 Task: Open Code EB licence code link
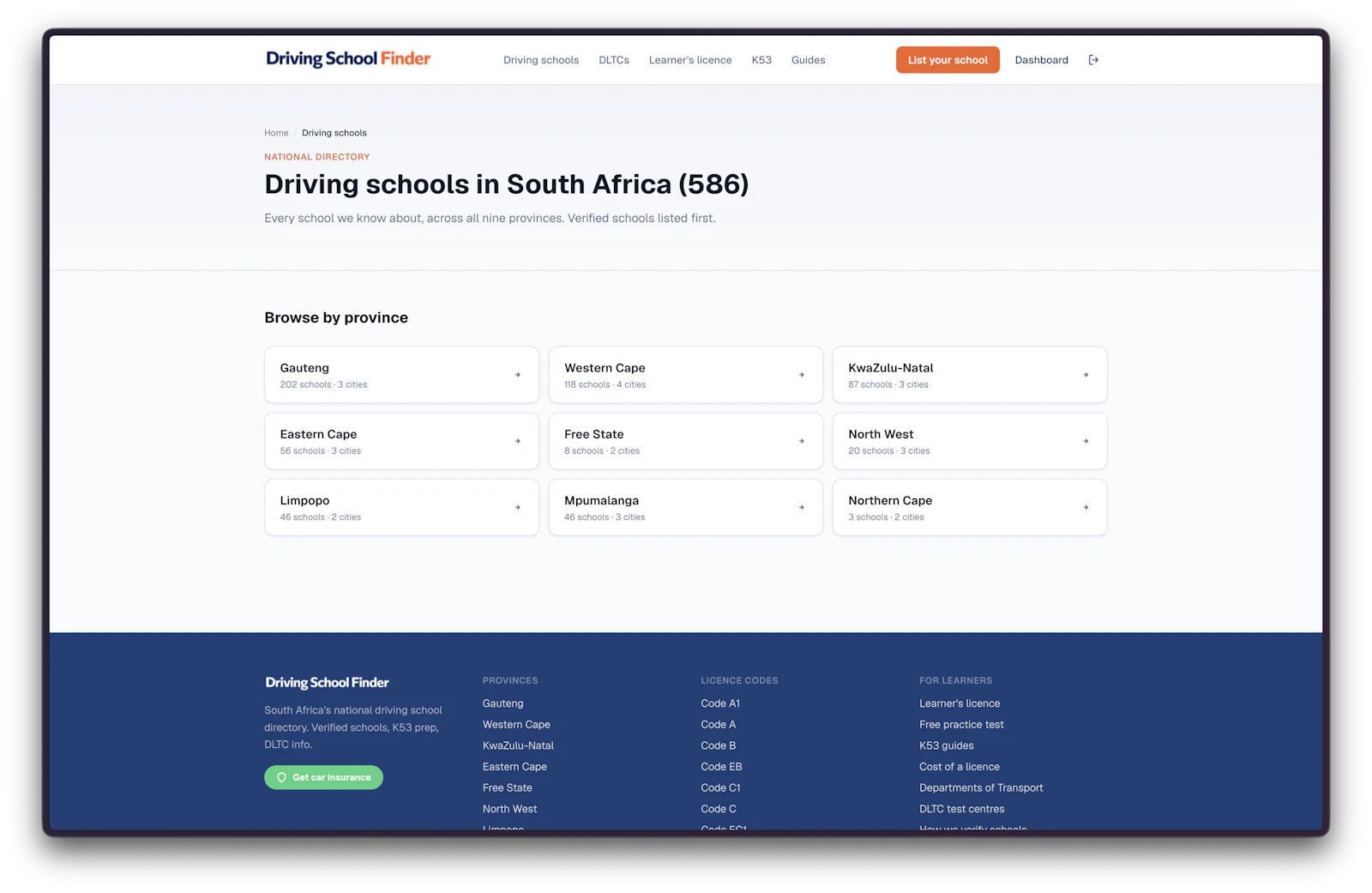coord(721,767)
